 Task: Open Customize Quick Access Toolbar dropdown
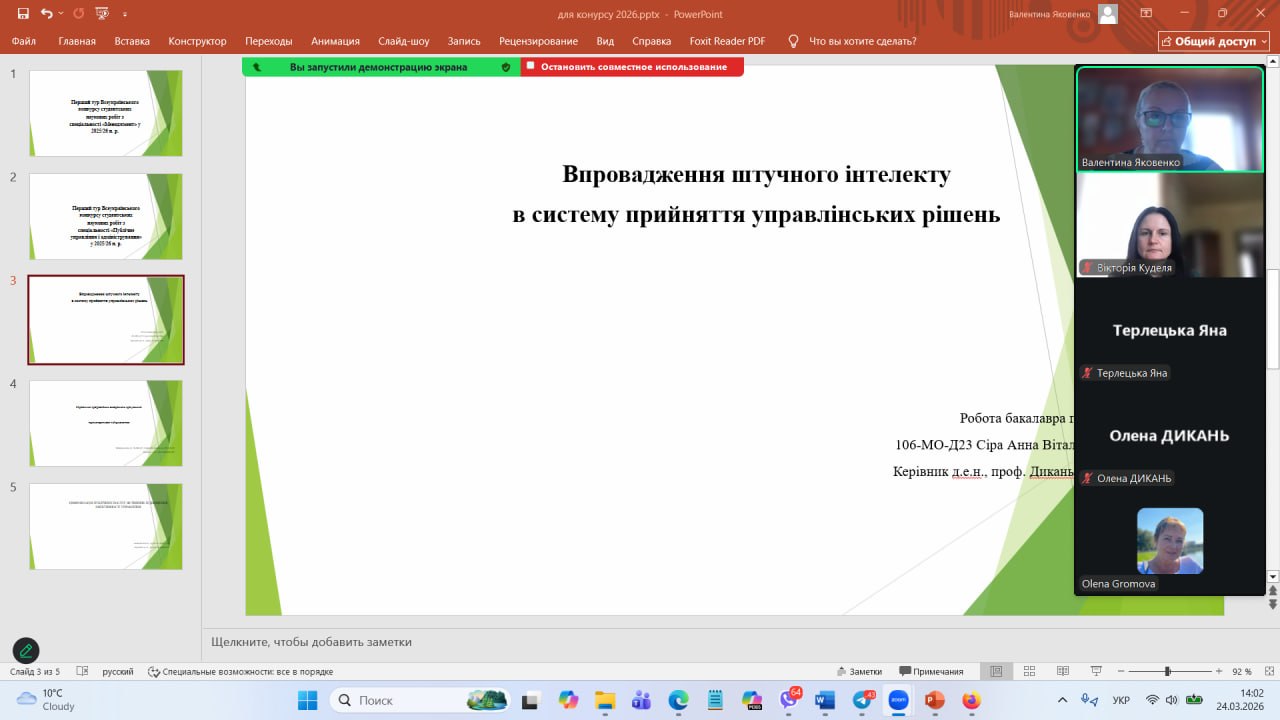point(124,14)
